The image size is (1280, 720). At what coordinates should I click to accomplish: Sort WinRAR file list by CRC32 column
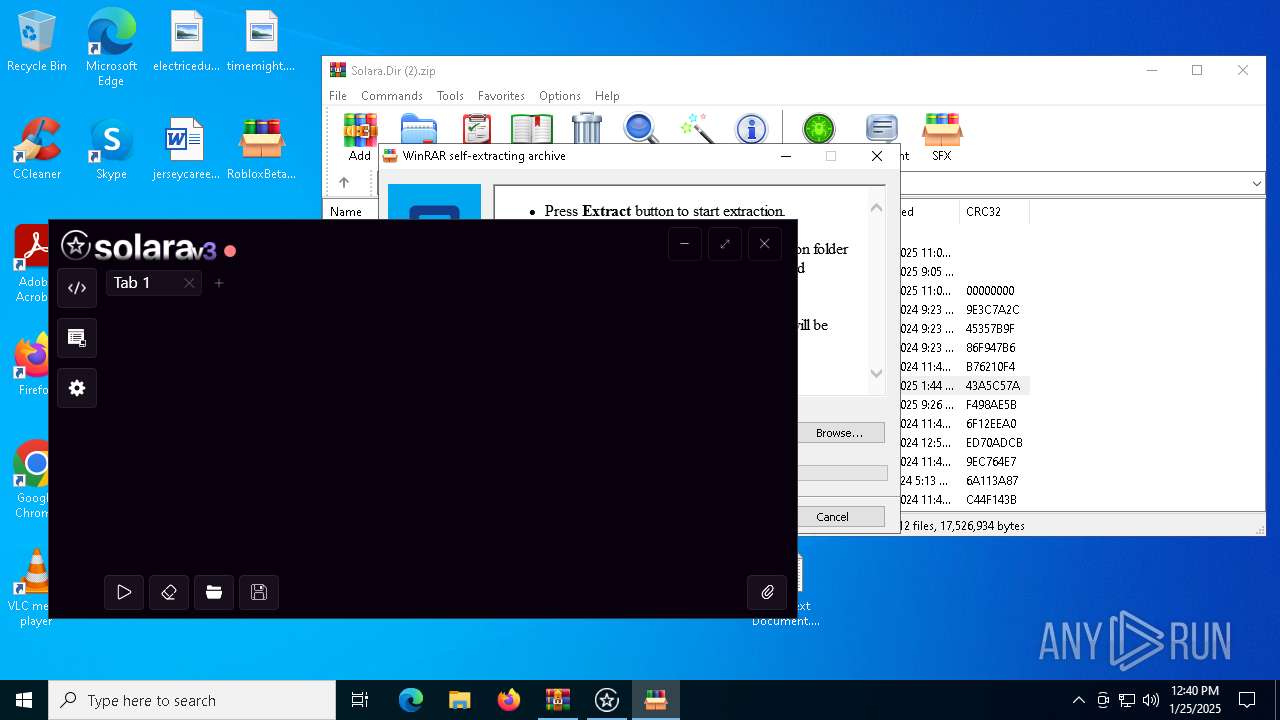[x=993, y=212]
